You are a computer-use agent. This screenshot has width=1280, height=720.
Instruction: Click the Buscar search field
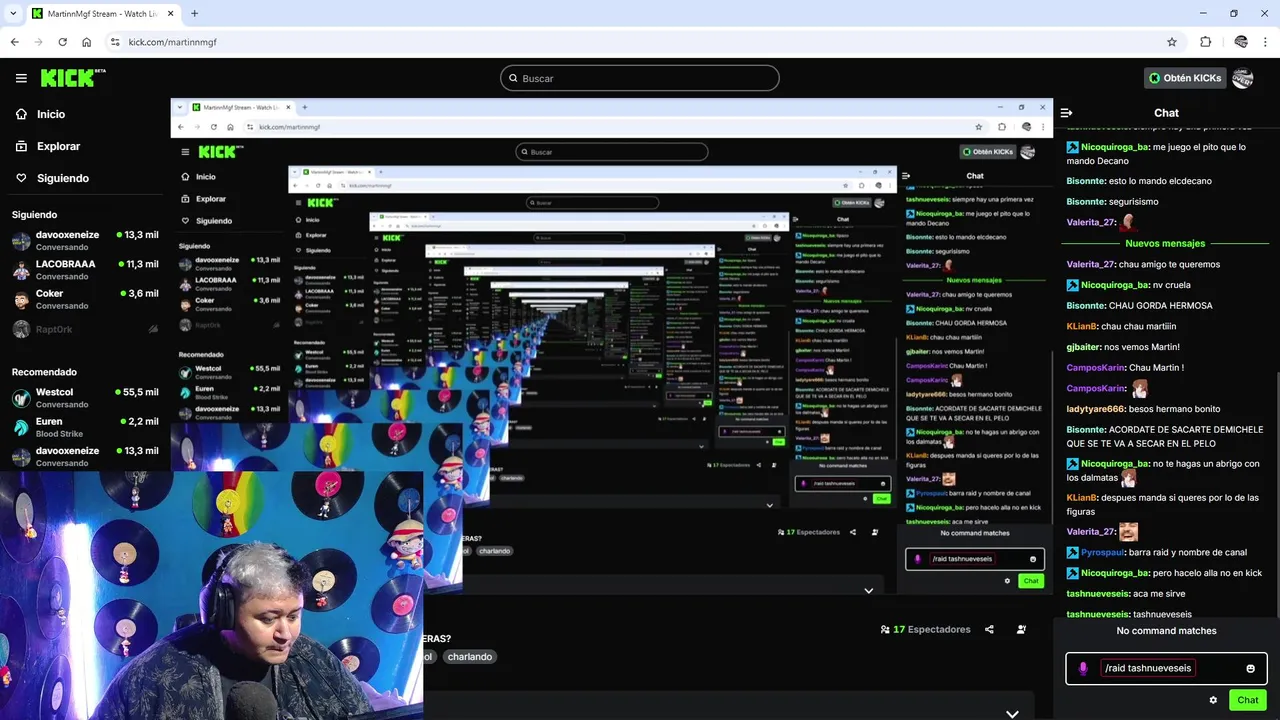(640, 78)
